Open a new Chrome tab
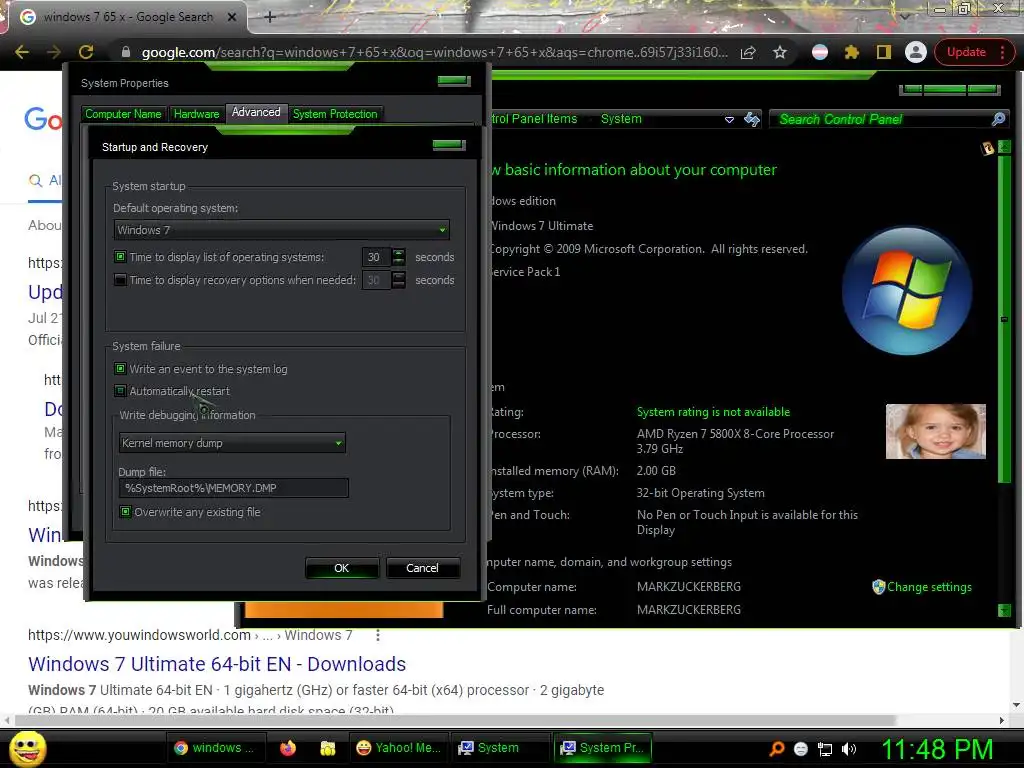The image size is (1024, 768). [270, 17]
